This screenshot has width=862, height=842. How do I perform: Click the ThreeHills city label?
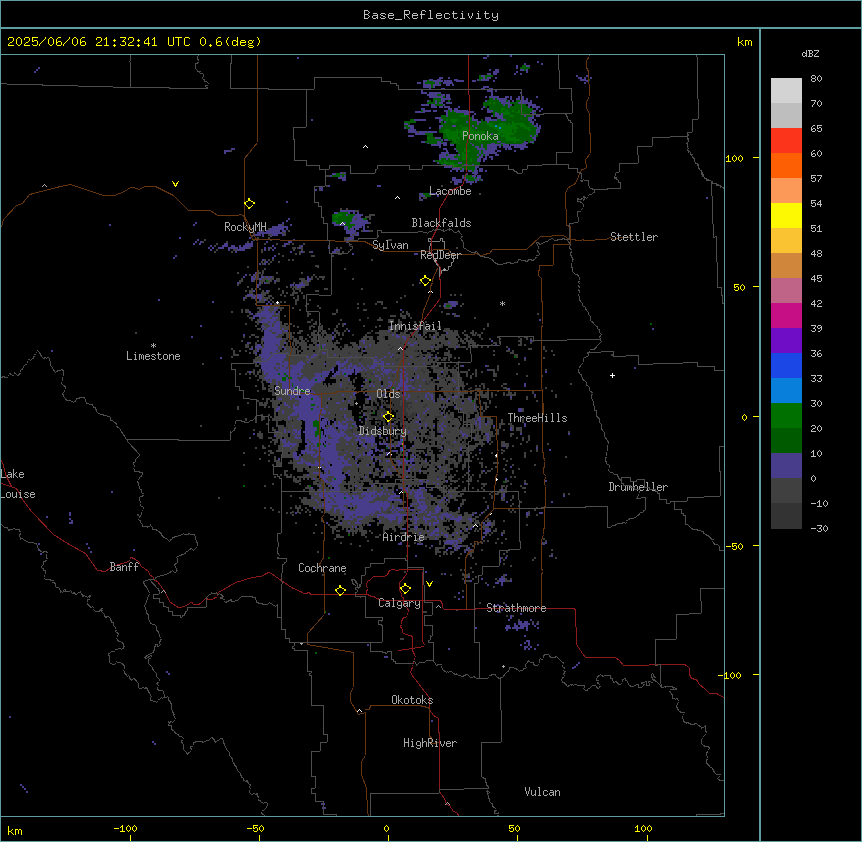[x=537, y=418]
